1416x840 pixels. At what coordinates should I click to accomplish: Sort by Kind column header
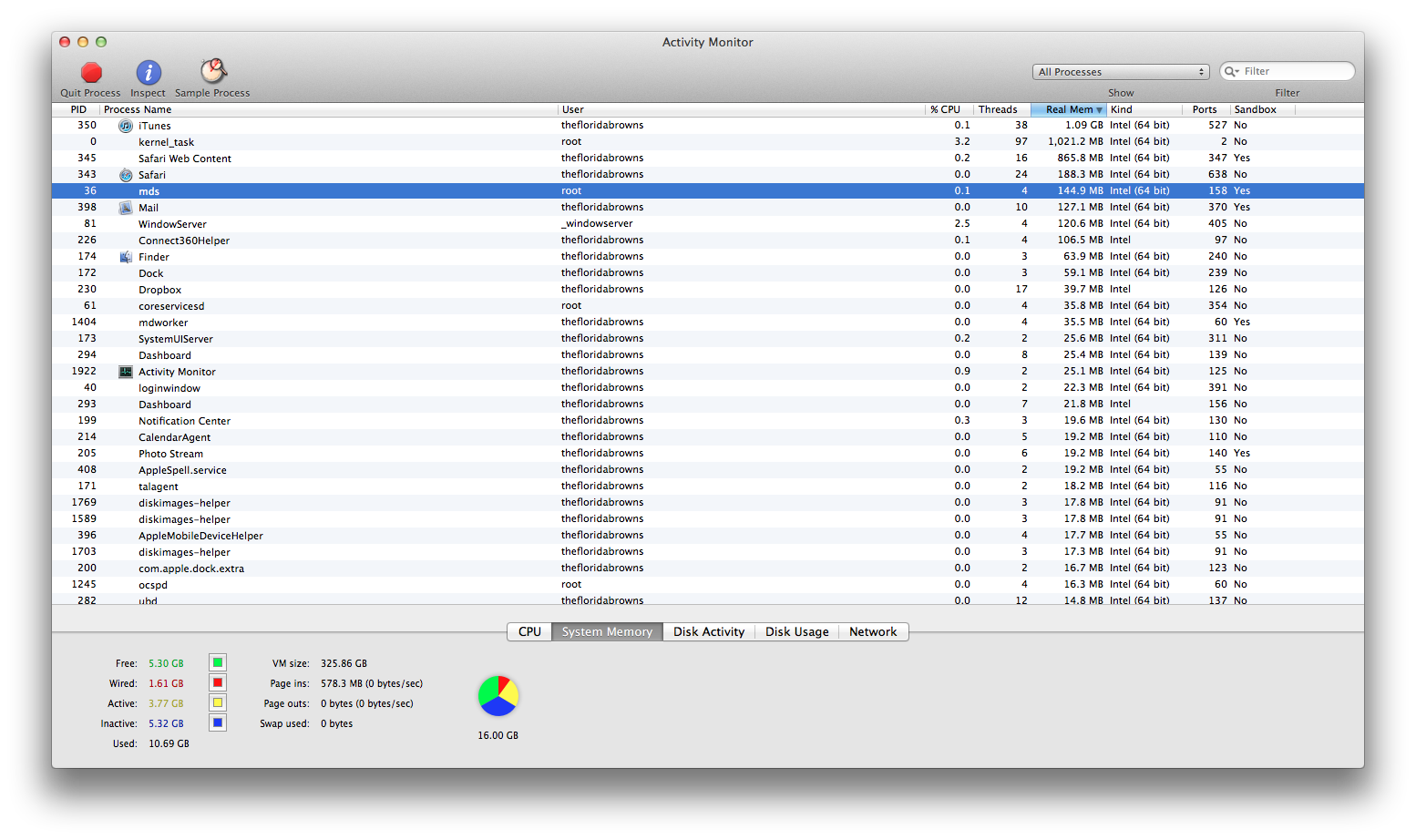(1145, 109)
